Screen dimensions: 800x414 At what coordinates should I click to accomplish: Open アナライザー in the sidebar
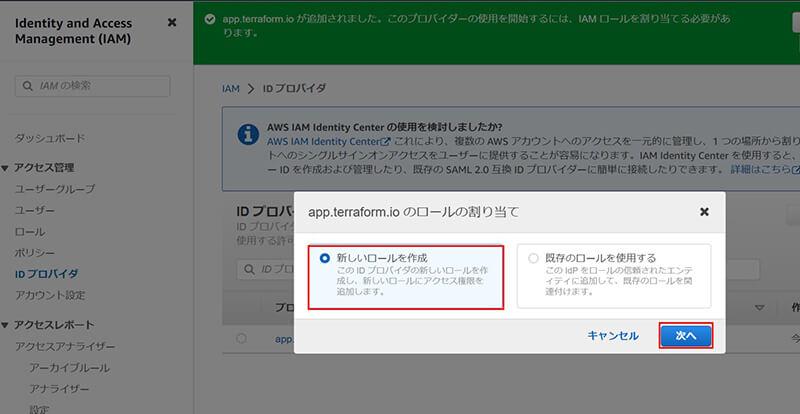tap(59, 389)
